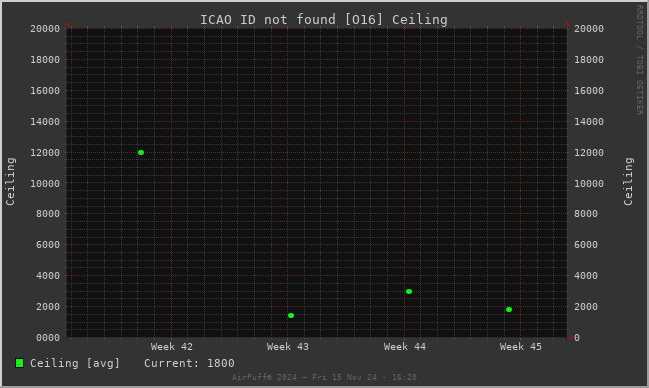Click the red arrow atop right axis
The image size is (649, 388).
click(567, 24)
